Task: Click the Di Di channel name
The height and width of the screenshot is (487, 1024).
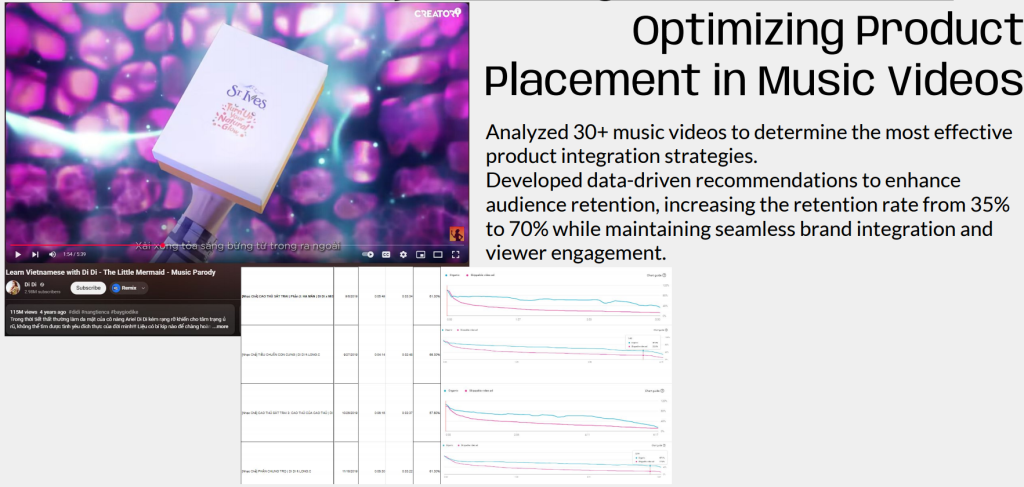Action: tap(30, 285)
